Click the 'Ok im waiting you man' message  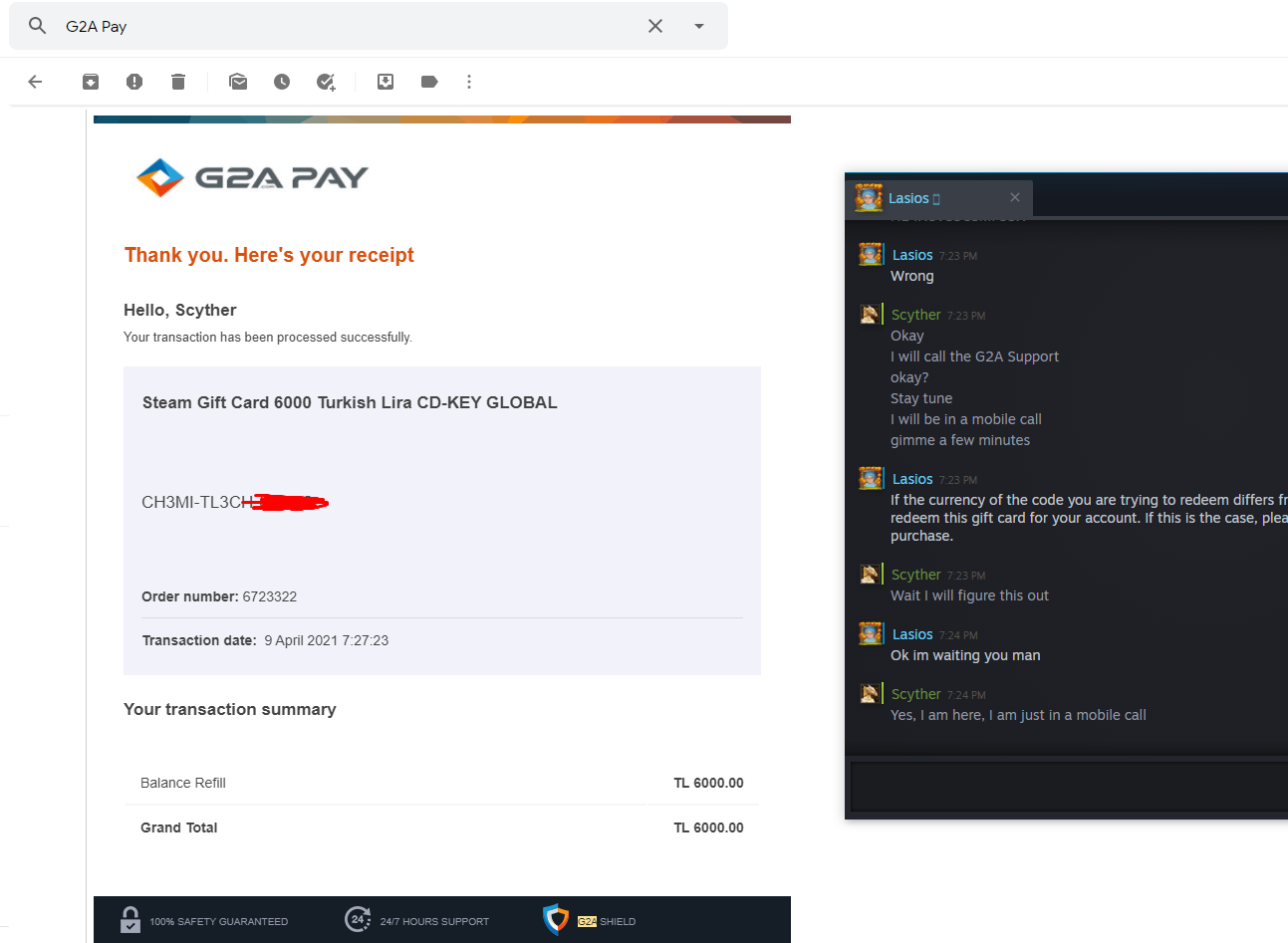coord(965,655)
